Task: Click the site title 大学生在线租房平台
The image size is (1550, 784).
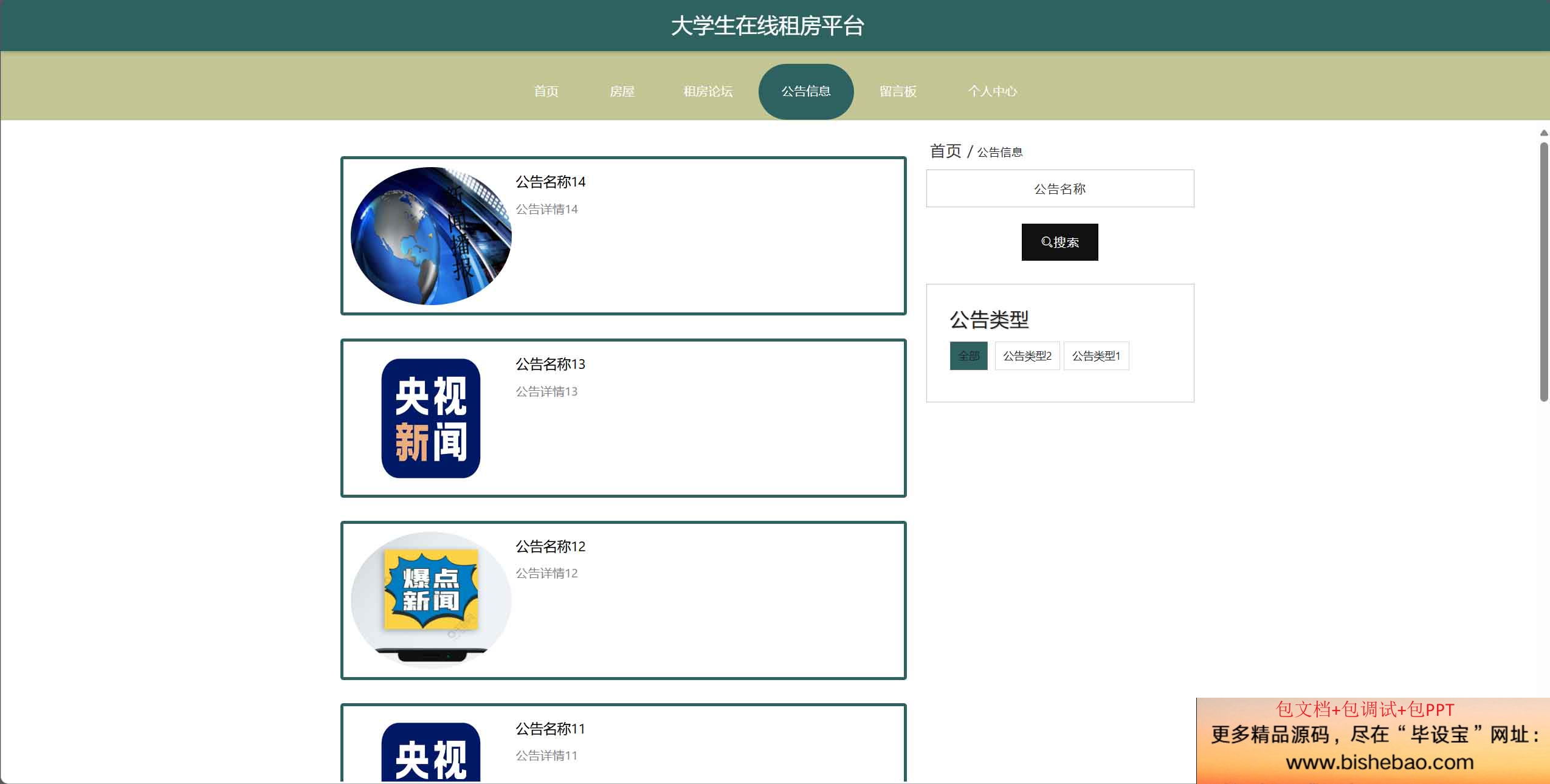Action: (x=768, y=26)
